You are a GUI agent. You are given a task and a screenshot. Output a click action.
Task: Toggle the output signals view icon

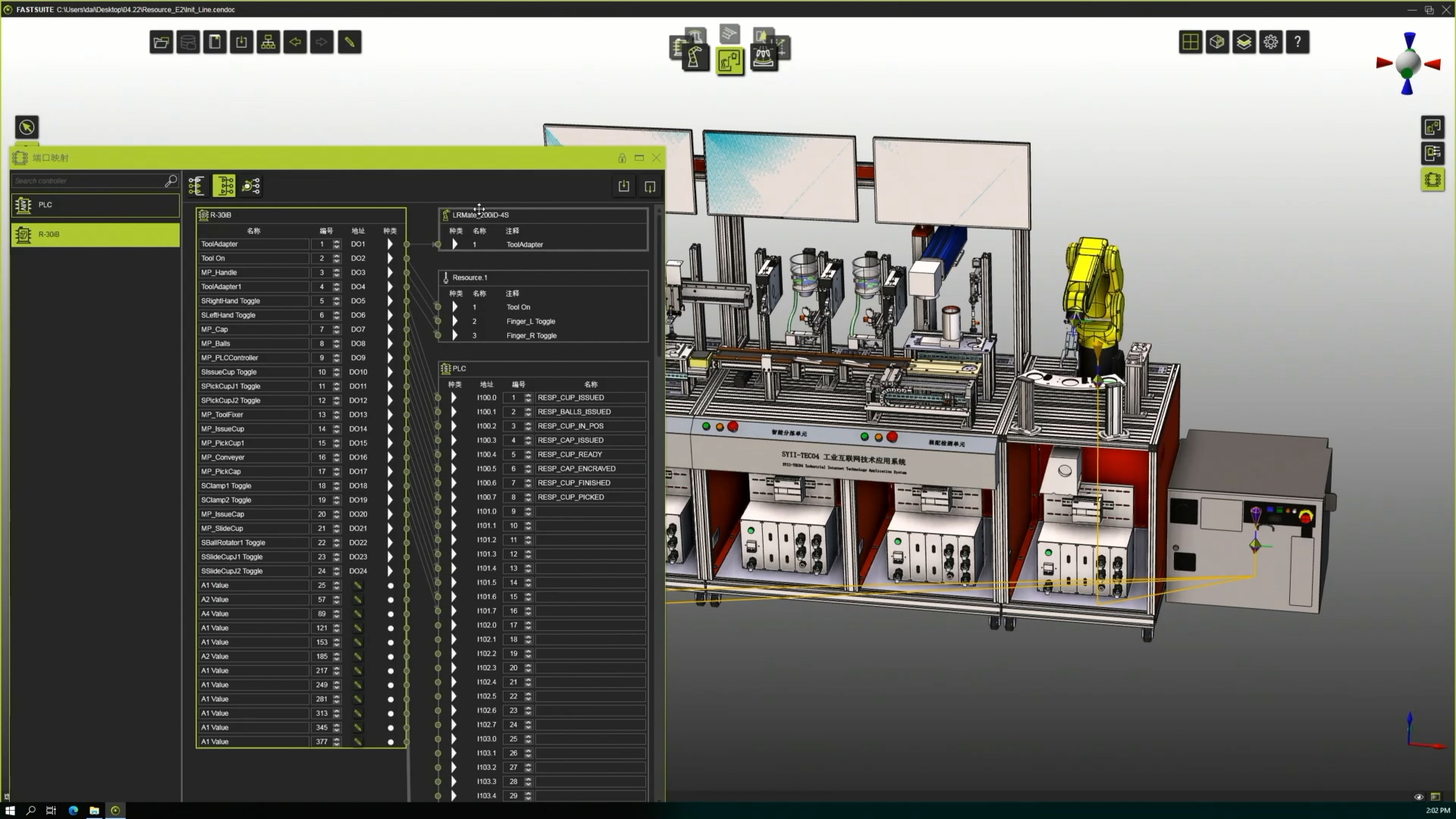[x=251, y=186]
